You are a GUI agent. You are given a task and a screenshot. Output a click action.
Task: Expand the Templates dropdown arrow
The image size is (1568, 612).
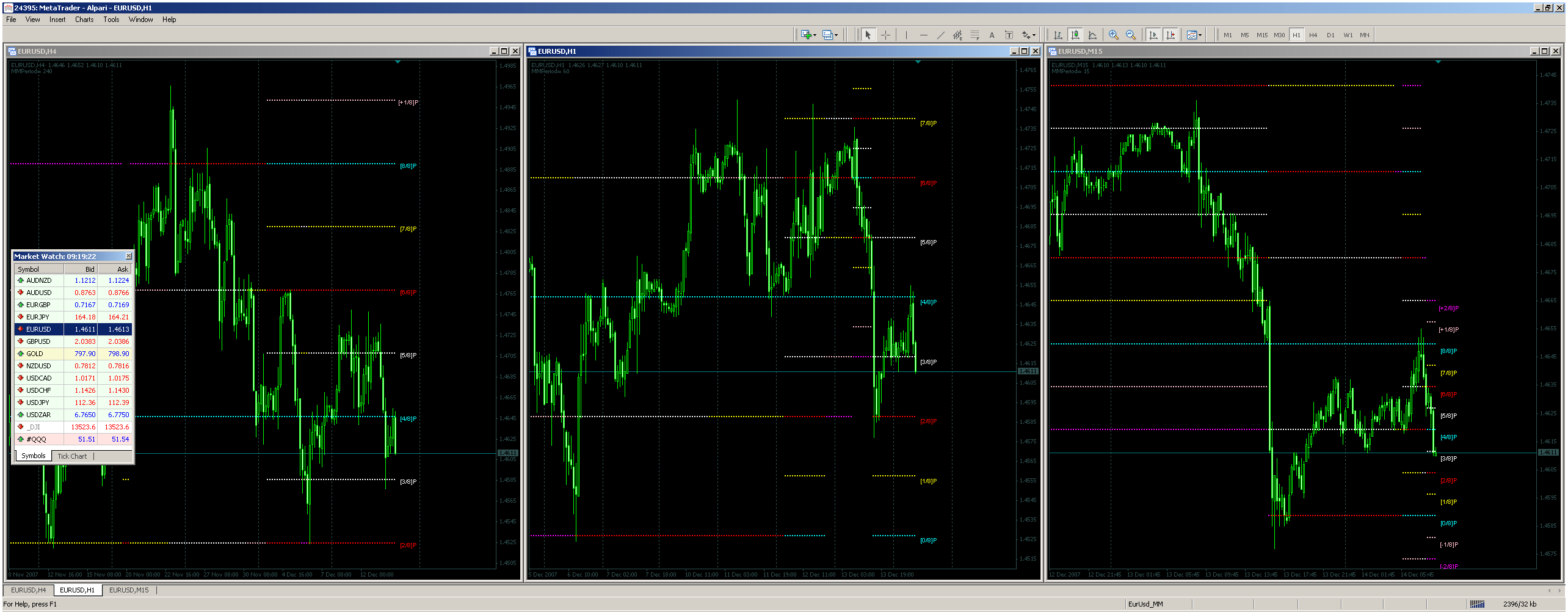pyautogui.click(x=1200, y=35)
